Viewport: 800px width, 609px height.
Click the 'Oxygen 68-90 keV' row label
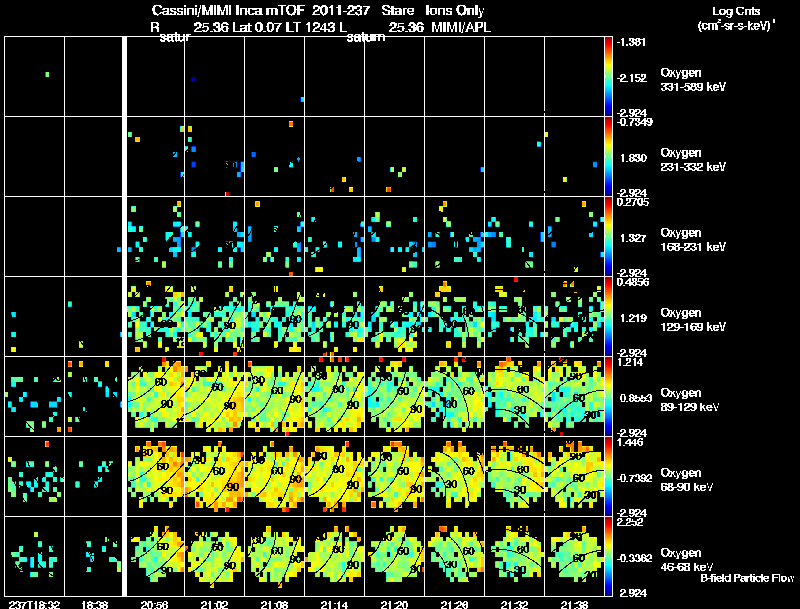[687, 480]
